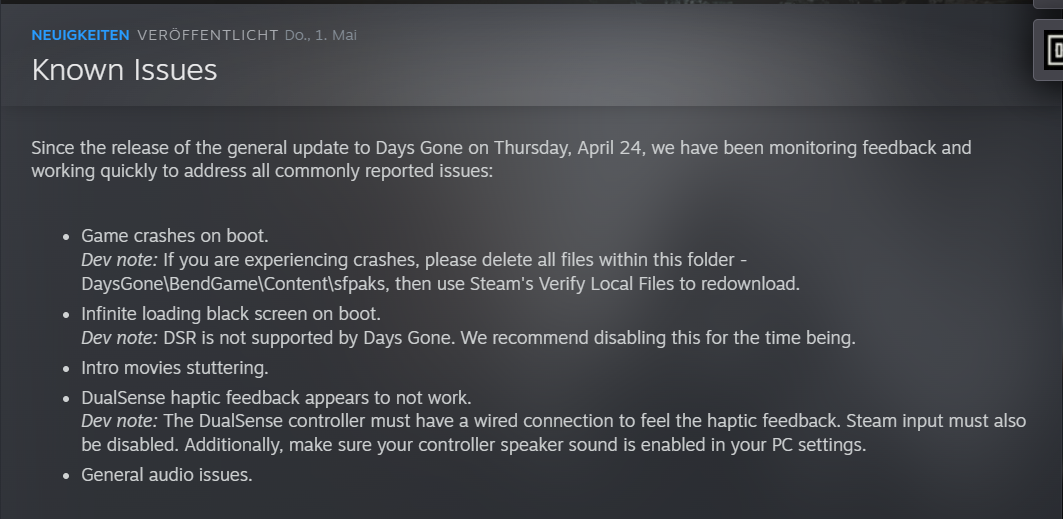Screen dimensions: 1063x519
Task: Click the partially visible button above logo tile
Action: click(1049, 4)
